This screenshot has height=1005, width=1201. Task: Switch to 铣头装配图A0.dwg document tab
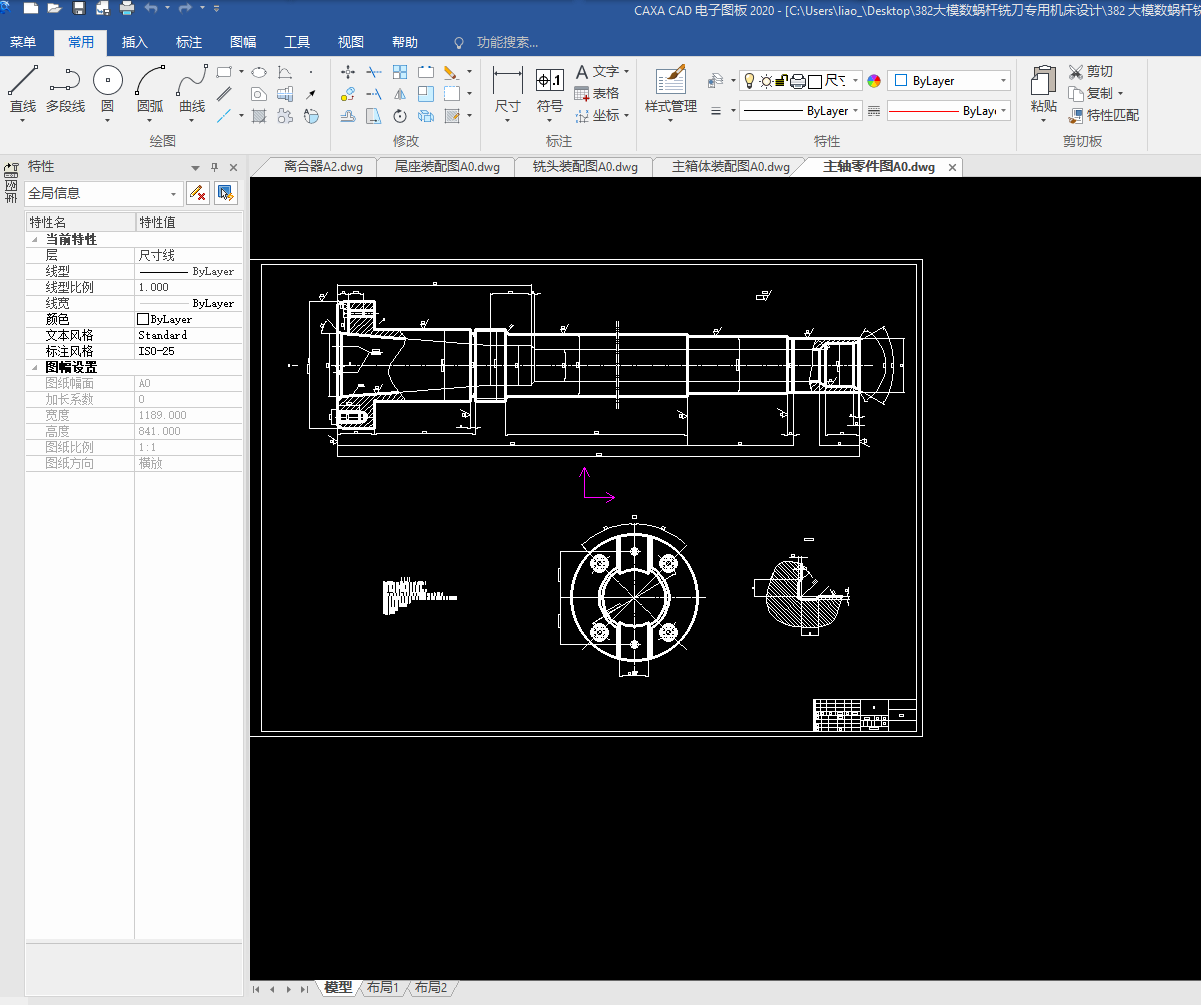point(585,167)
